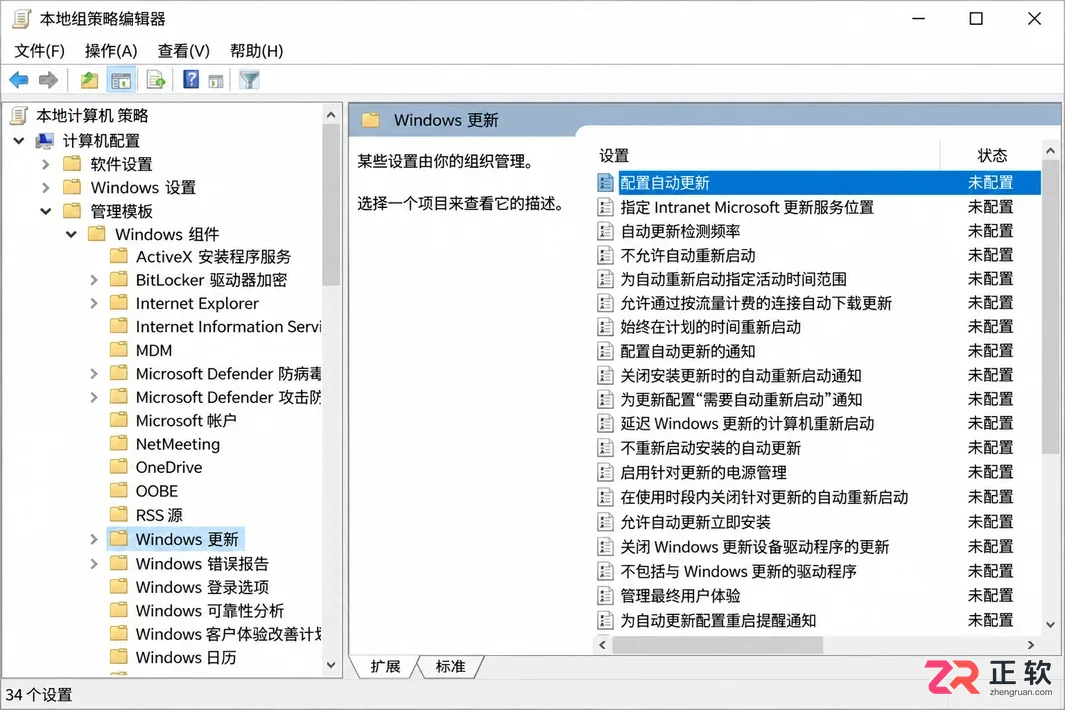The width and height of the screenshot is (1065, 710).
Task: Select the Windows 可靠性分析 folder
Action: tap(209, 611)
